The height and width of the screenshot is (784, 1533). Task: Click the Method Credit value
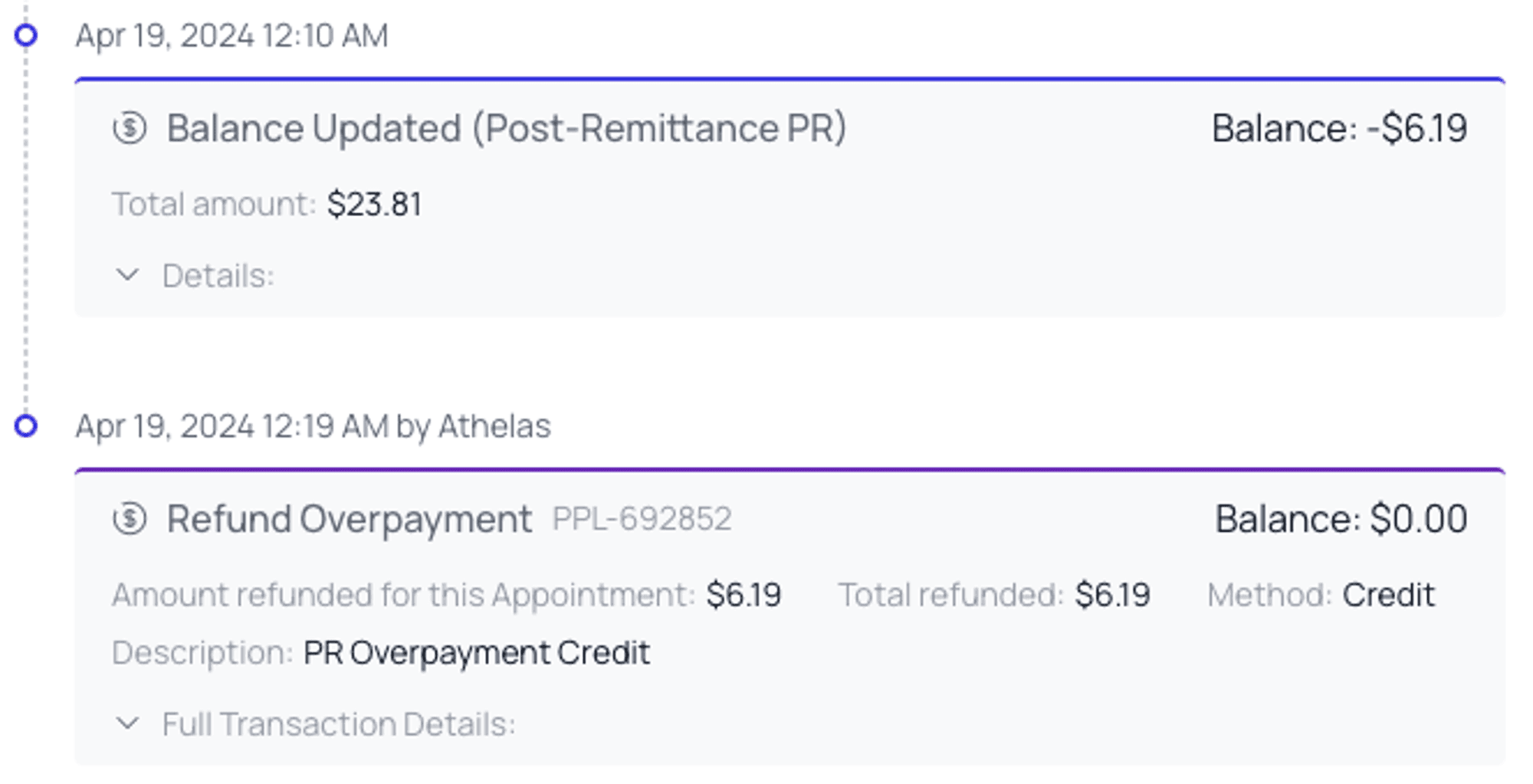[x=1388, y=595]
